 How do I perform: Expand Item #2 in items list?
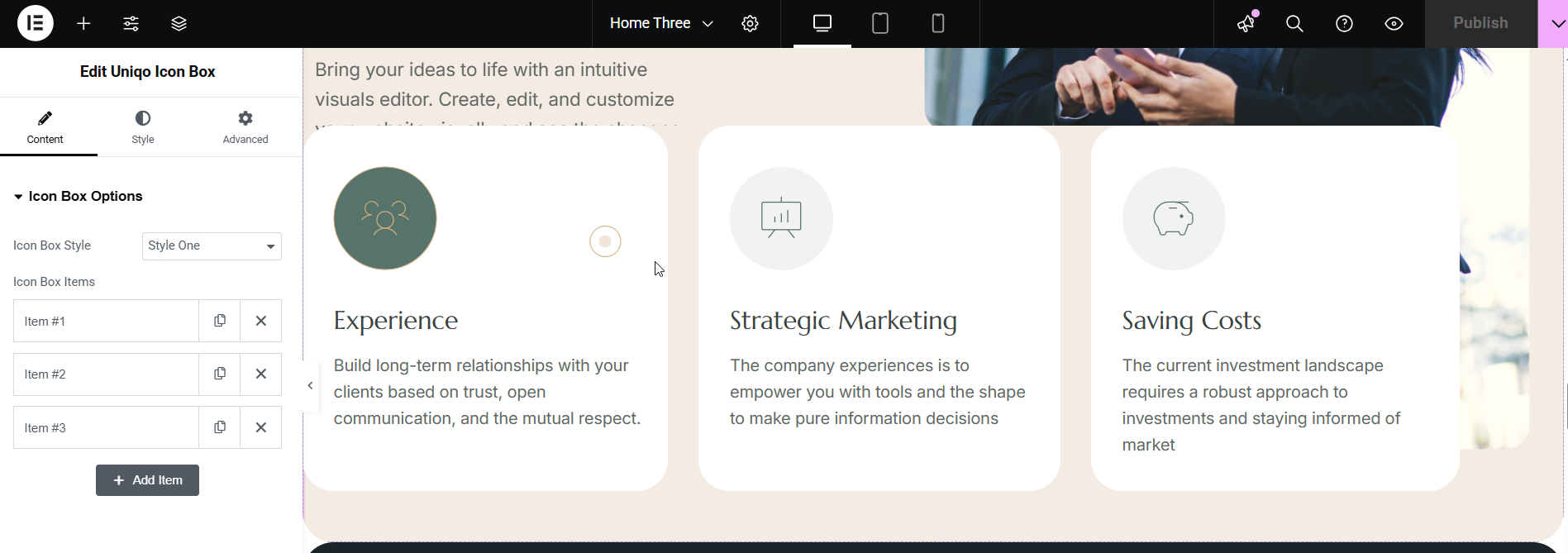tap(106, 374)
